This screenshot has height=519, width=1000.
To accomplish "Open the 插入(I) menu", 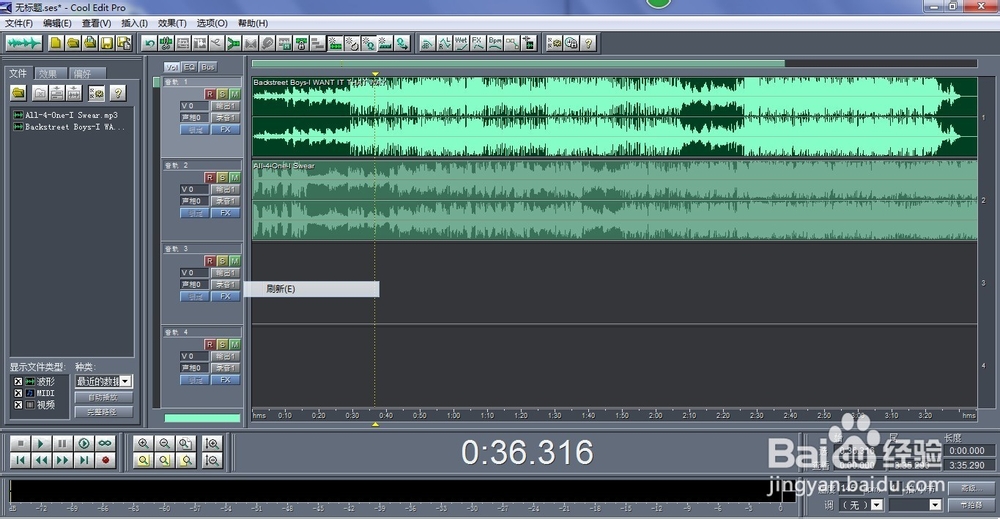I will coord(135,23).
